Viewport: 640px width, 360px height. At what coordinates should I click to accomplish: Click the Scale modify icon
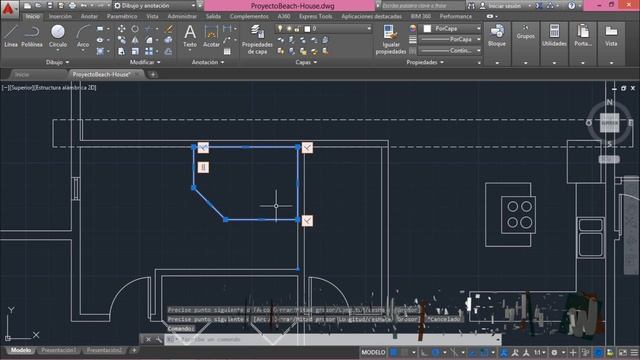[135, 51]
